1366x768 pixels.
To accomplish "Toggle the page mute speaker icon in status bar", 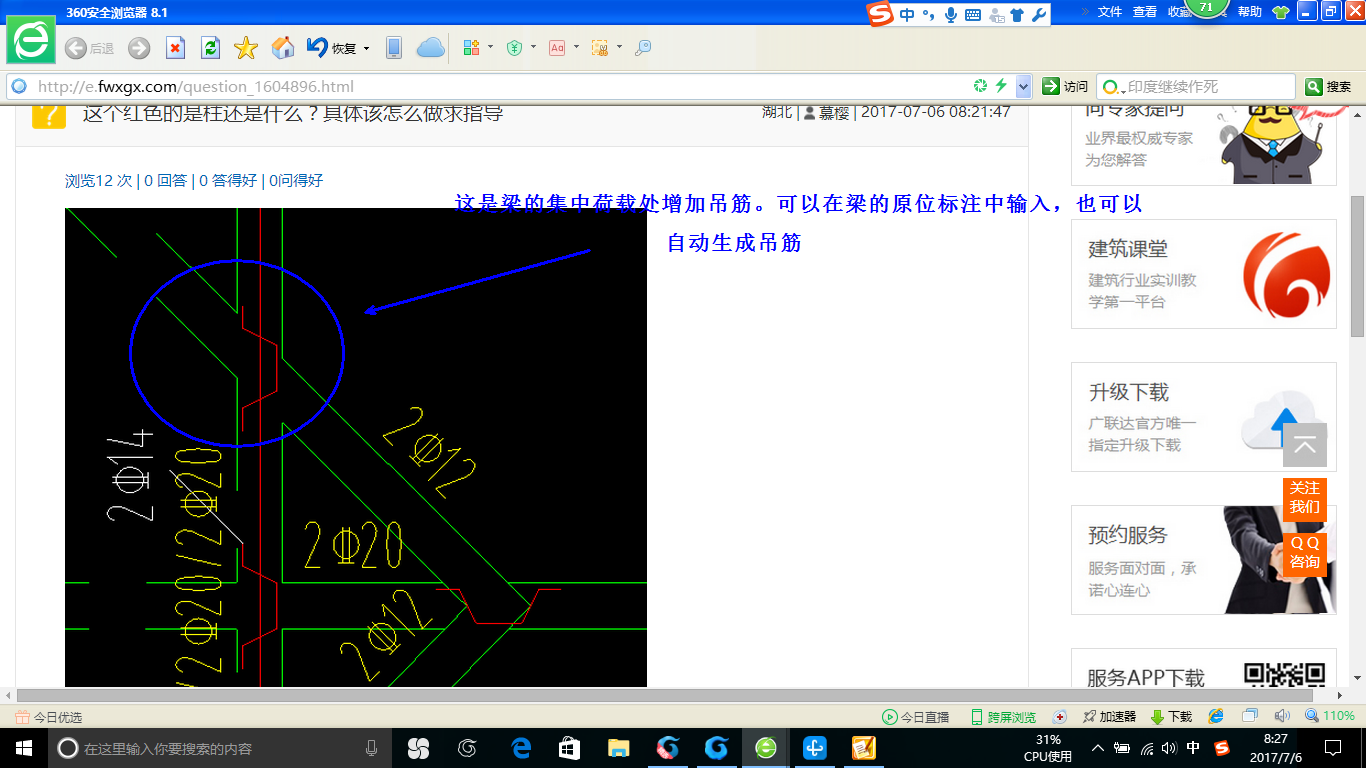I will [1282, 716].
